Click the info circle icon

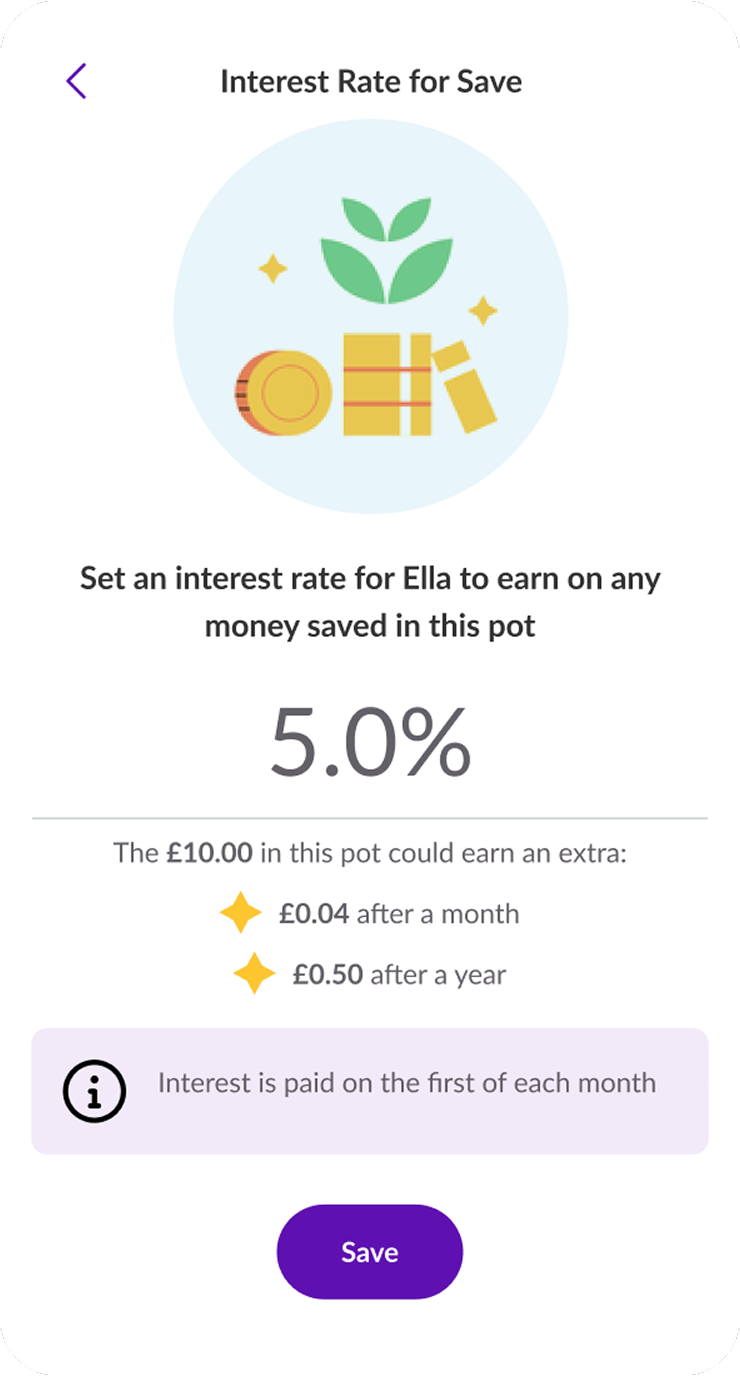pos(94,1090)
